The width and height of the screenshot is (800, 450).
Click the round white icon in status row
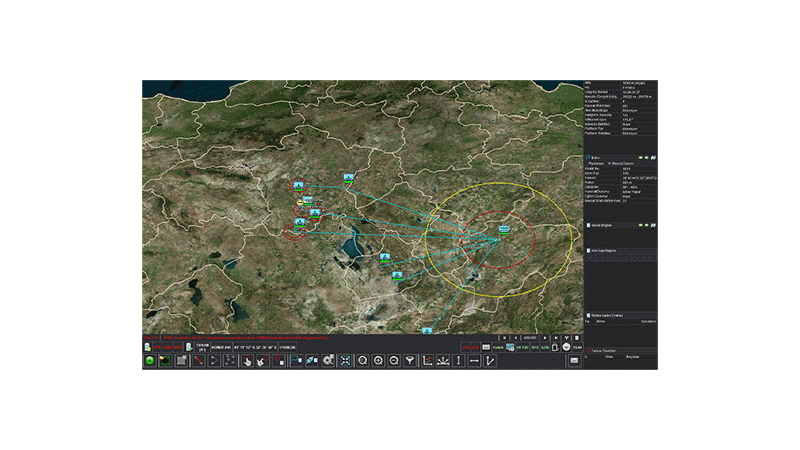coord(566,347)
